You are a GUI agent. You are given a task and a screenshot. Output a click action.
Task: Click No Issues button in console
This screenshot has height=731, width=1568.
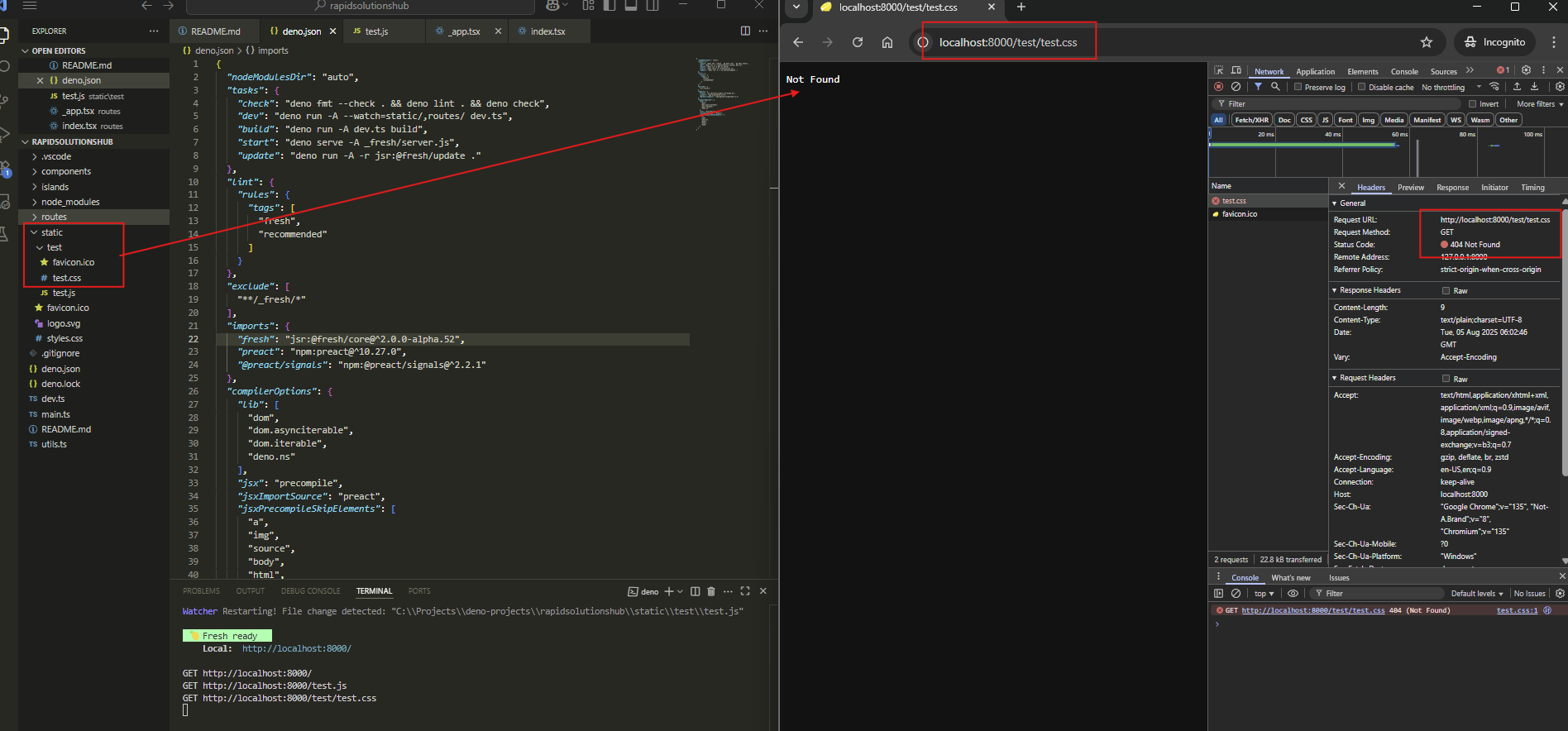(x=1529, y=594)
